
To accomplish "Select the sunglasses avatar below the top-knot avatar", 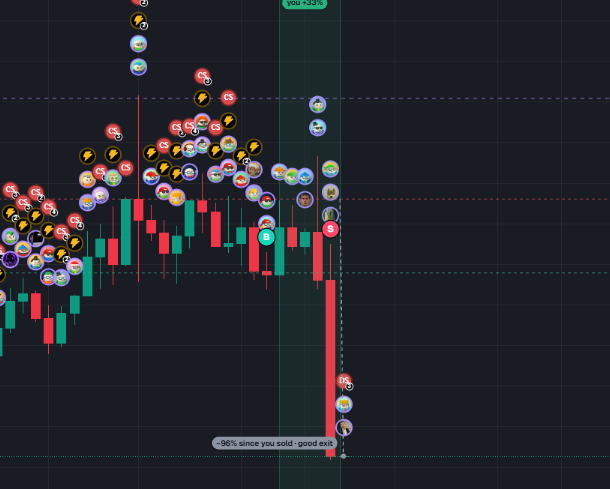I will coord(317,128).
